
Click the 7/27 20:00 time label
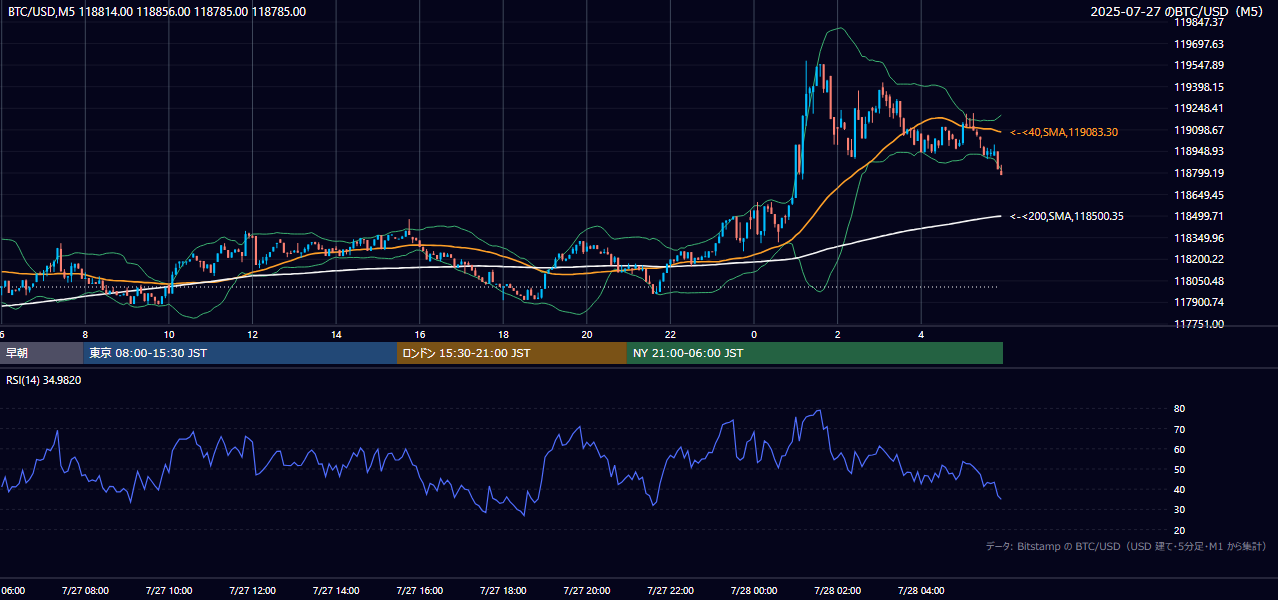click(x=587, y=591)
